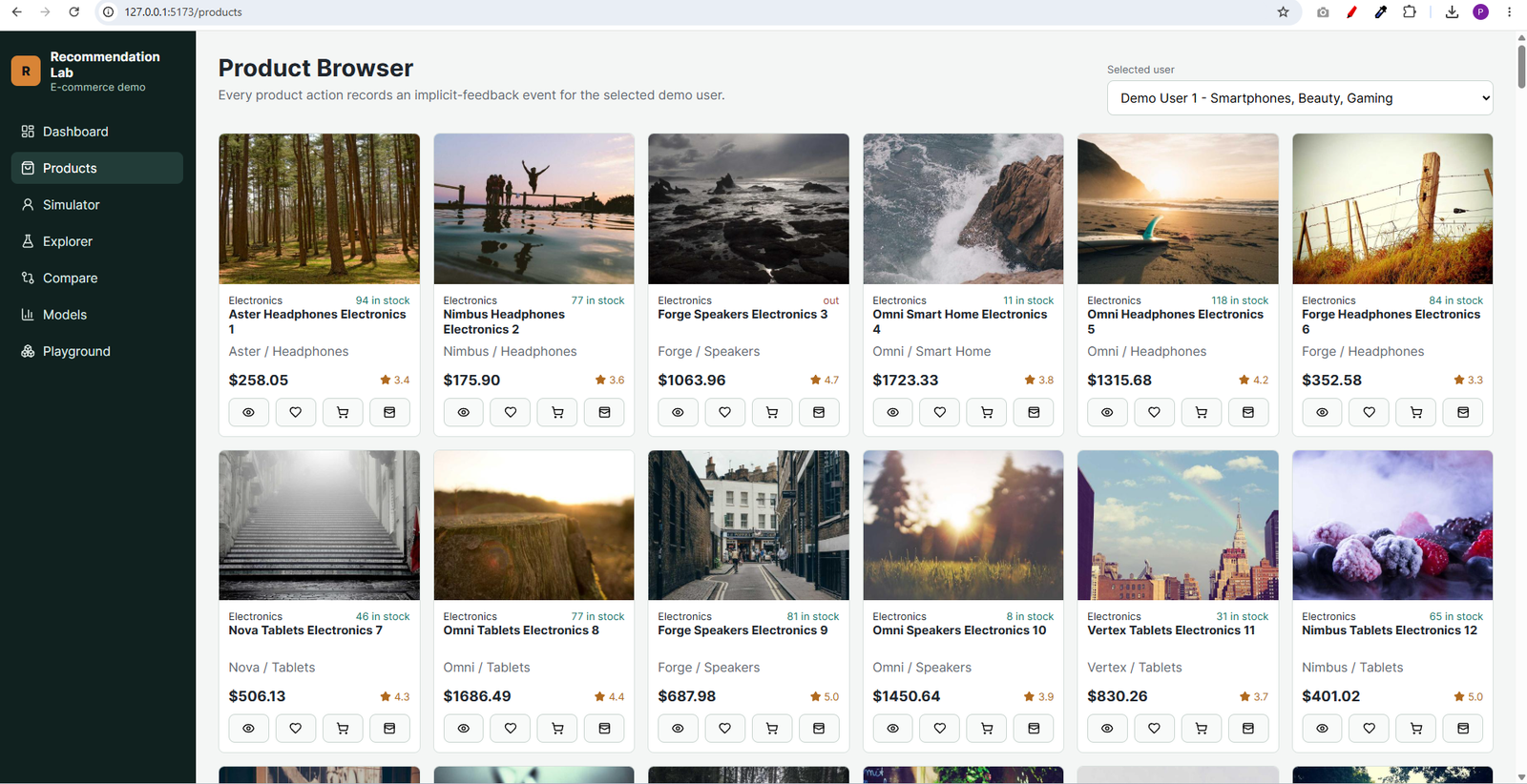Click package icon on Omni Smart Home Electronics 4
The width and height of the screenshot is (1527, 784).
coord(1034,412)
